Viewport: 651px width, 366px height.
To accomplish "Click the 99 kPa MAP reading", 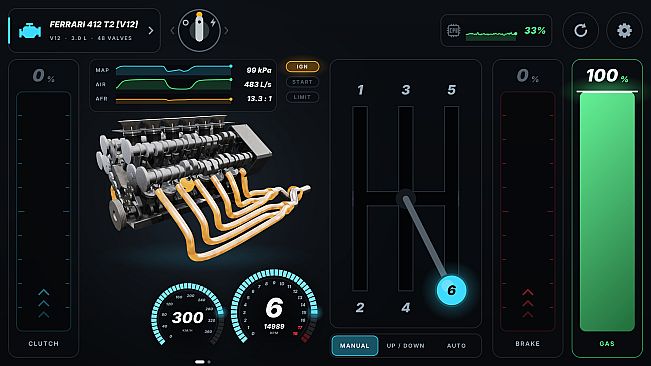I will click(x=259, y=70).
